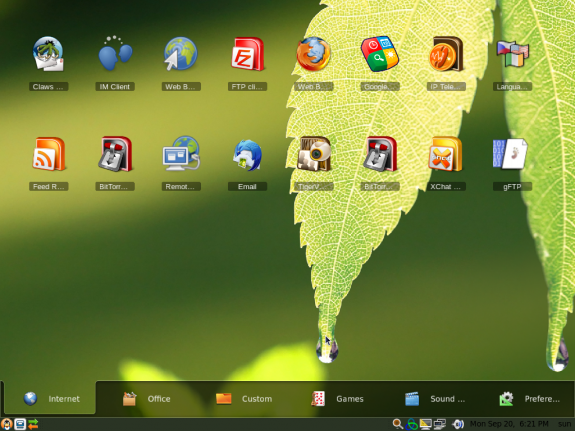575x431 pixels.
Task: Open the IM Client launcher
Action: [115, 54]
